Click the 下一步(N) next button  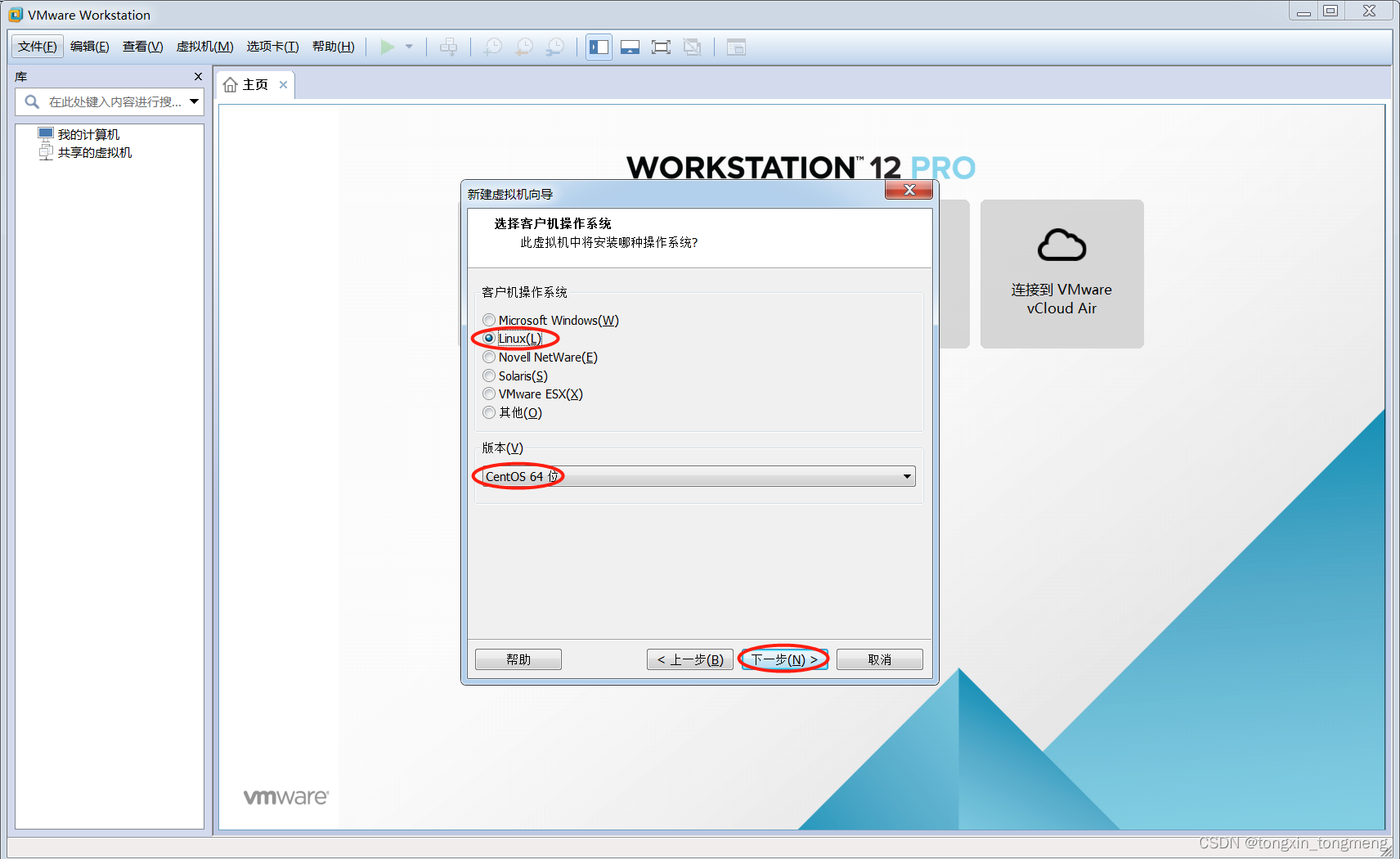coord(784,659)
